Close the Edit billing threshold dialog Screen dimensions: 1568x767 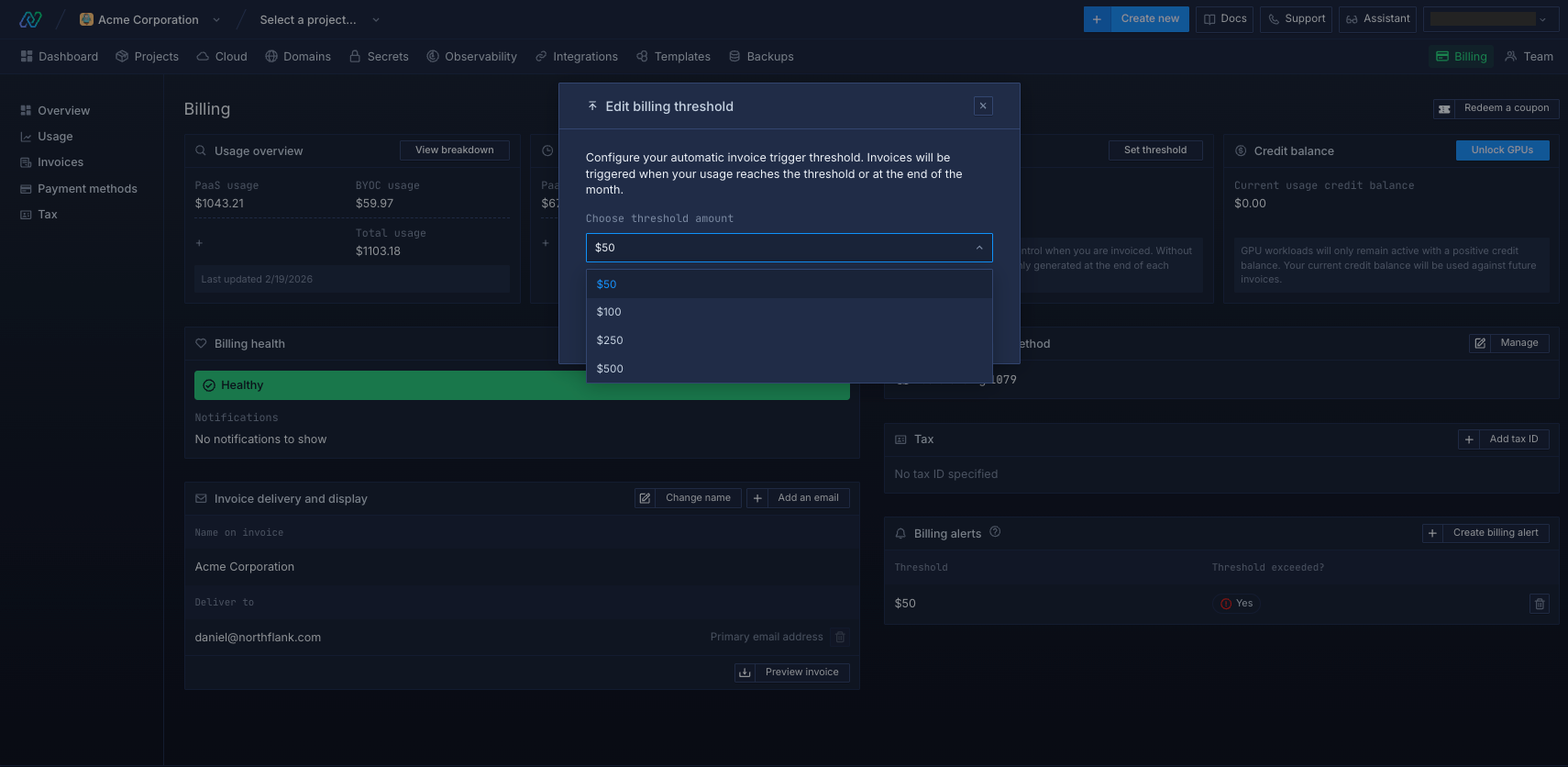coord(983,106)
